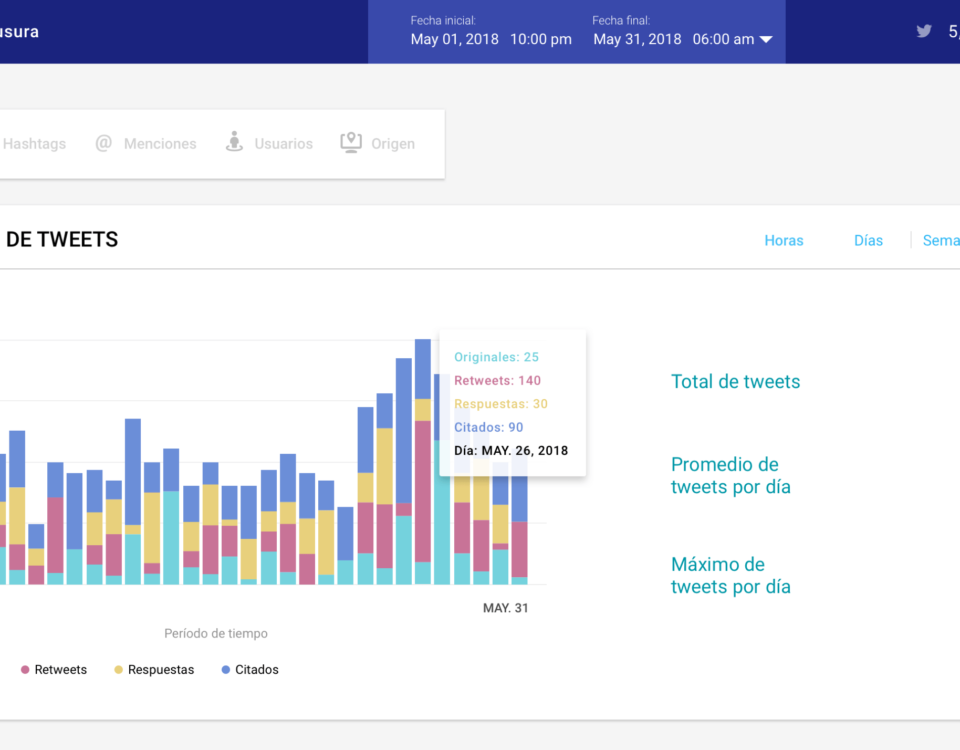Image resolution: width=960 pixels, height=750 pixels.
Task: Click the Total de tweets label
Action: pyautogui.click(x=735, y=381)
